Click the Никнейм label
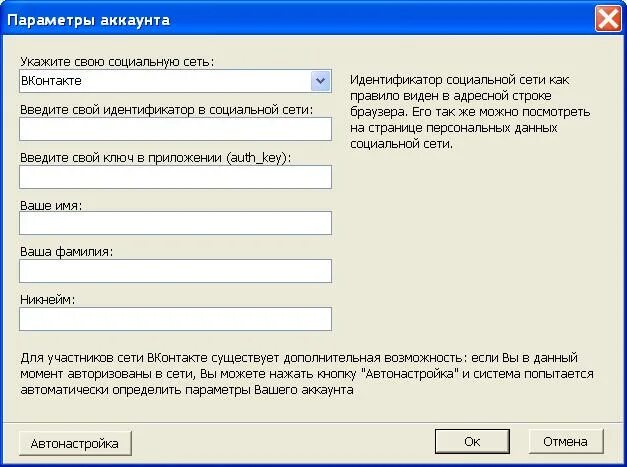The image size is (627, 467). pyautogui.click(x=48, y=299)
